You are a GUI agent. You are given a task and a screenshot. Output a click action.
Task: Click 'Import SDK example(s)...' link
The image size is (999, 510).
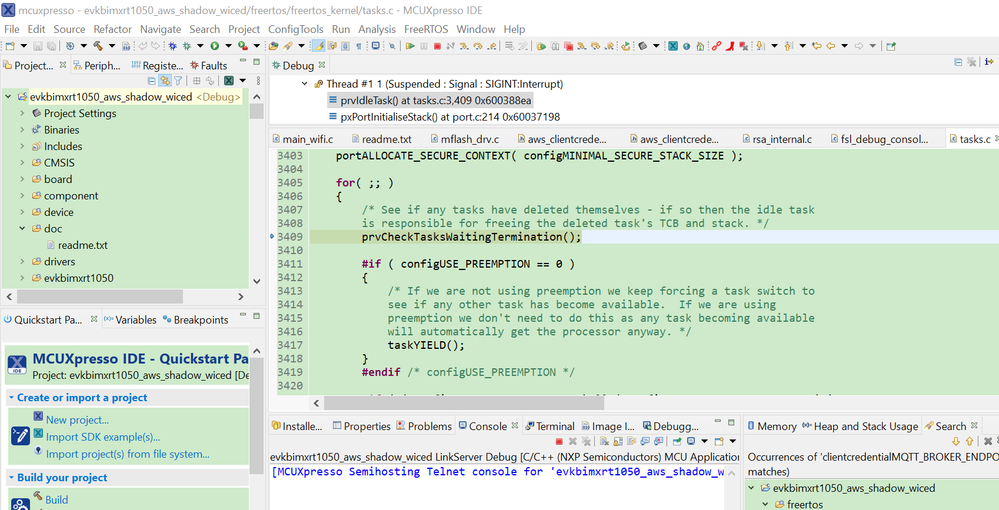(103, 437)
